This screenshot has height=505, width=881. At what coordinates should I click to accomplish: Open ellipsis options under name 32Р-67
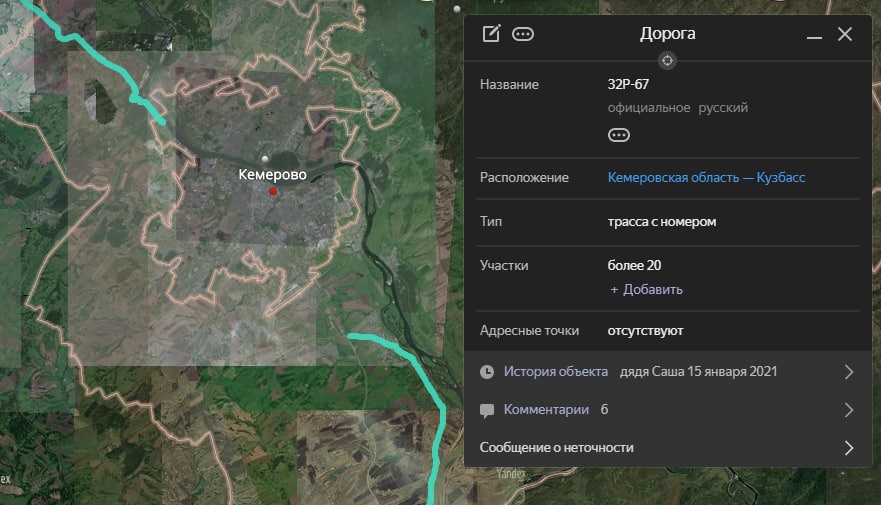tap(619, 135)
